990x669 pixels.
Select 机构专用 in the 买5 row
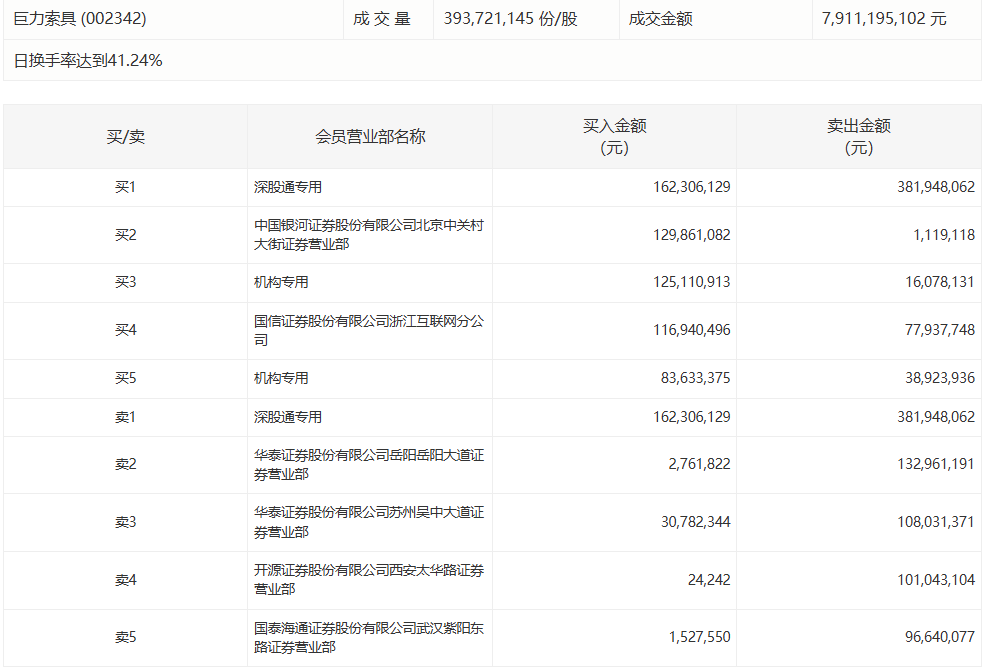281,379
